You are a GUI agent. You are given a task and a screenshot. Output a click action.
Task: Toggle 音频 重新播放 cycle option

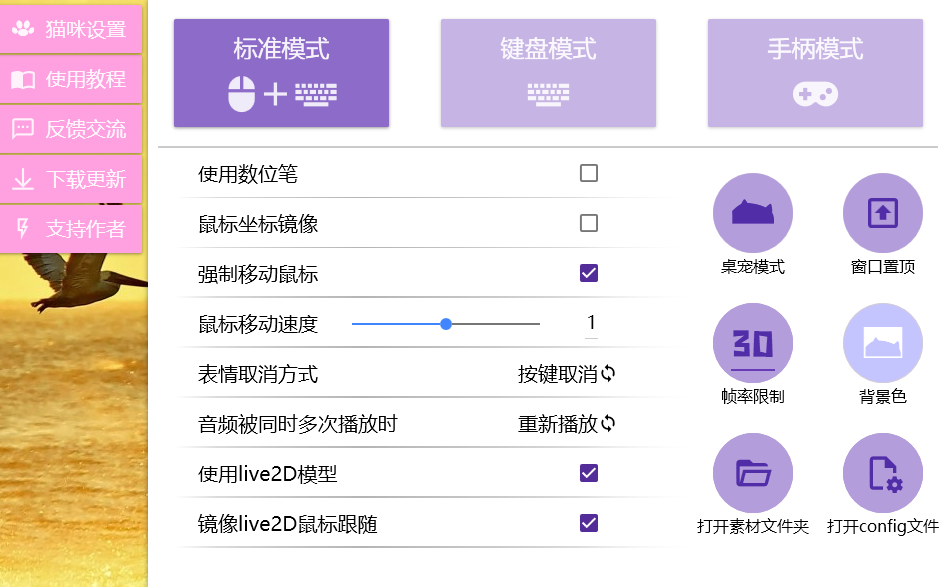567,424
